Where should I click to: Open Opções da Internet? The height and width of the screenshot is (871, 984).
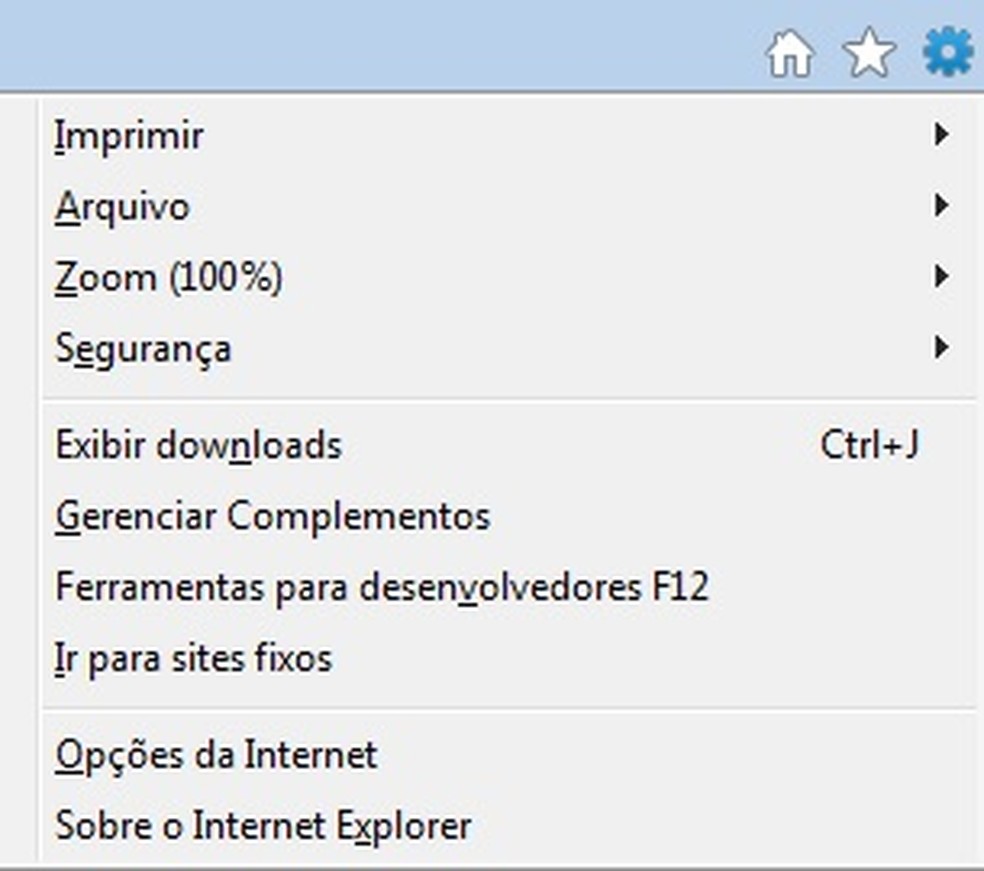(216, 755)
